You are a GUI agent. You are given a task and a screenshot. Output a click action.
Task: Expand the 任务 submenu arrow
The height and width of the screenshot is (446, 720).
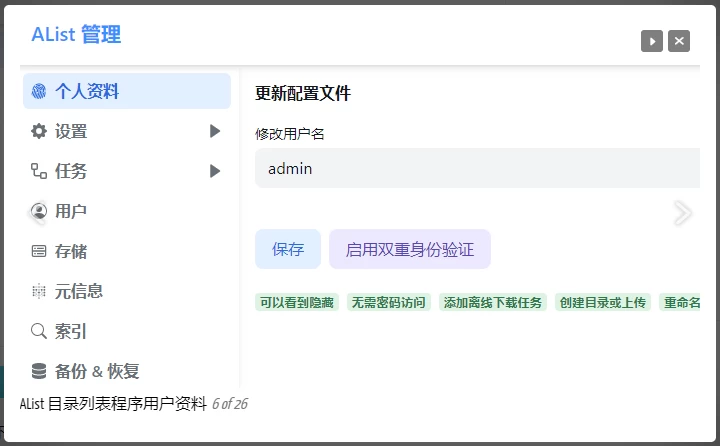point(215,171)
